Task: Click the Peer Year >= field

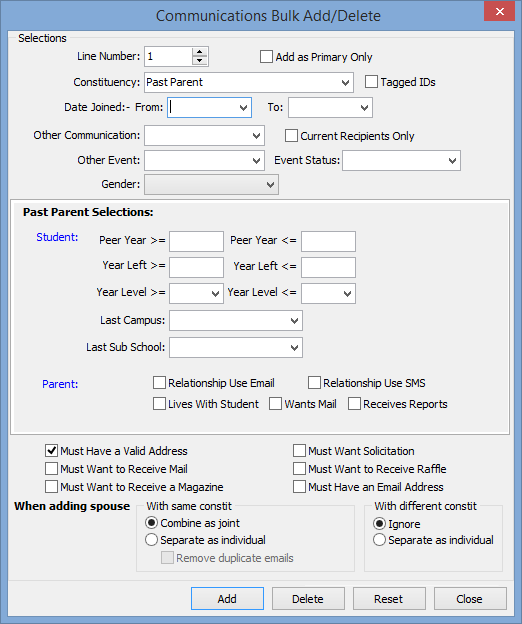Action: (196, 241)
